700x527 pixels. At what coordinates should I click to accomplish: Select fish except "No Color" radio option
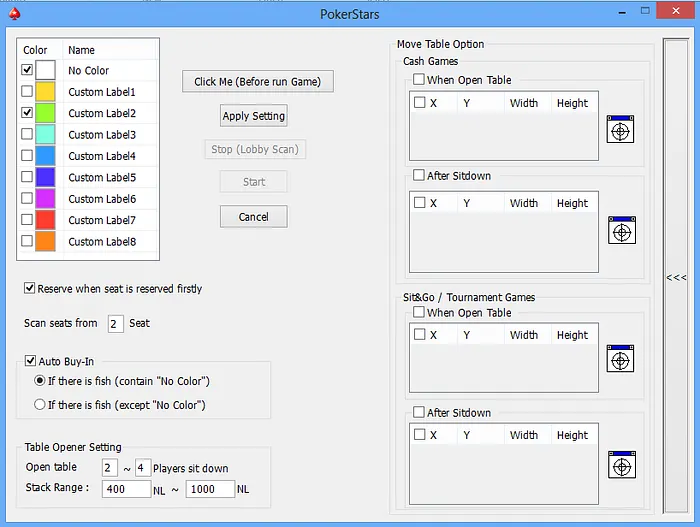pyautogui.click(x=40, y=405)
